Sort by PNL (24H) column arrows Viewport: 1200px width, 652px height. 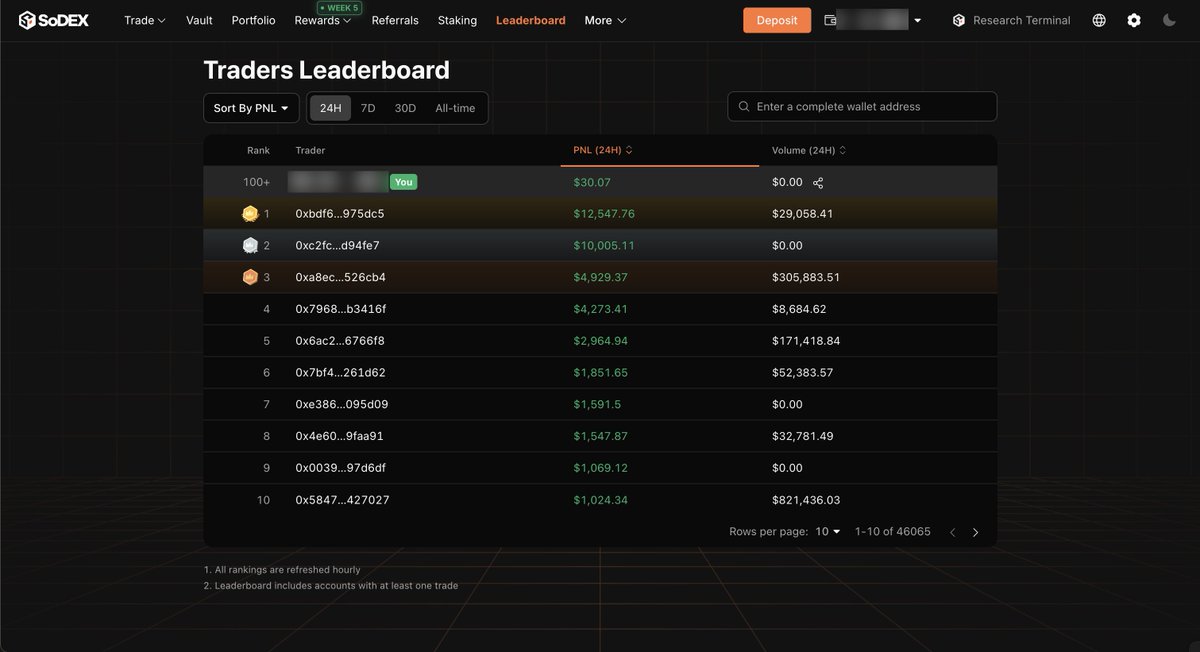(629, 151)
